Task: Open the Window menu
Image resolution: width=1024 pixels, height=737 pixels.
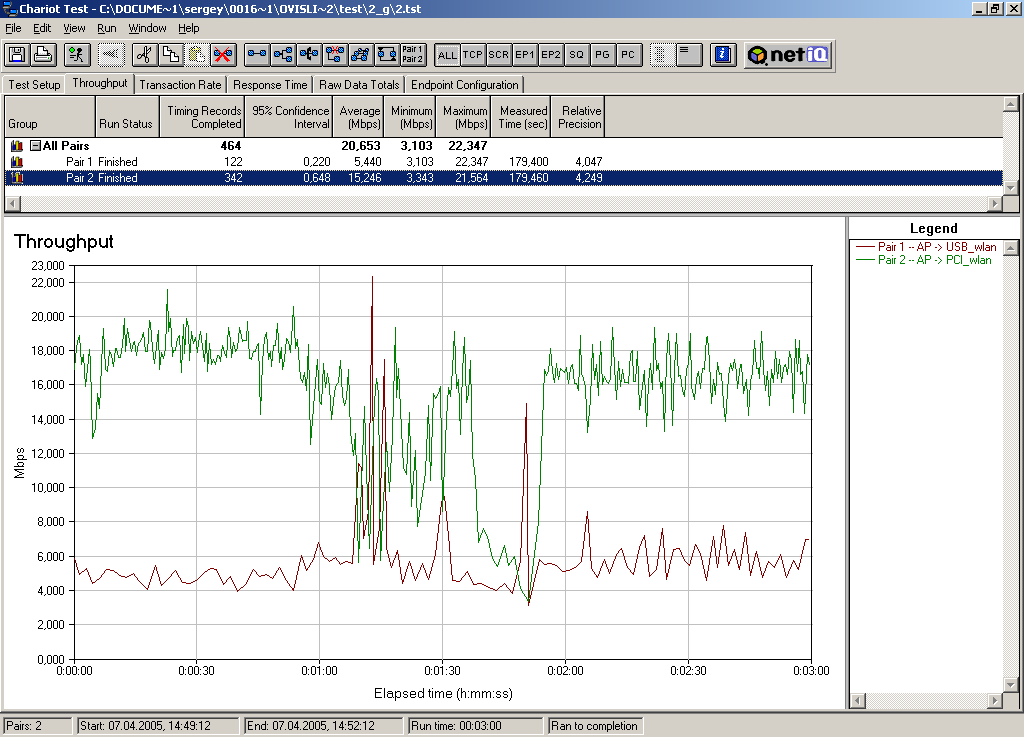Action: point(148,28)
